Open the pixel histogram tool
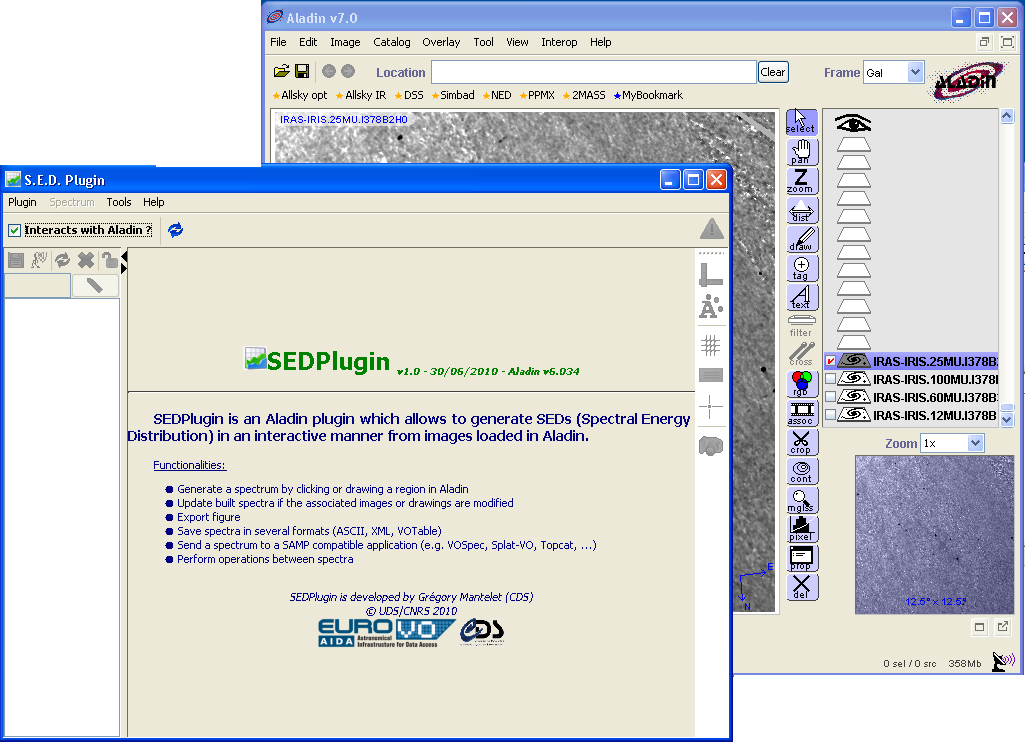Screen dimensions: 1025x742 pos(801,529)
